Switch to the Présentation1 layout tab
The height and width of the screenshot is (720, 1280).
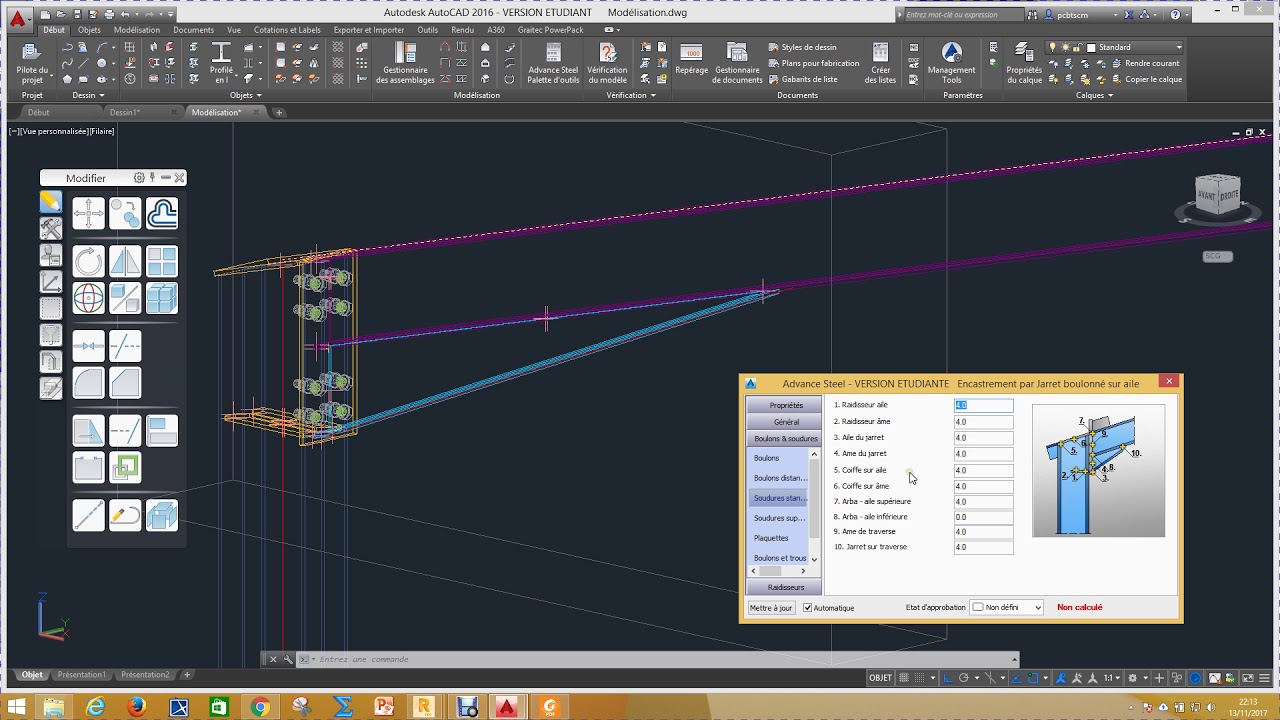pyautogui.click(x=81, y=675)
